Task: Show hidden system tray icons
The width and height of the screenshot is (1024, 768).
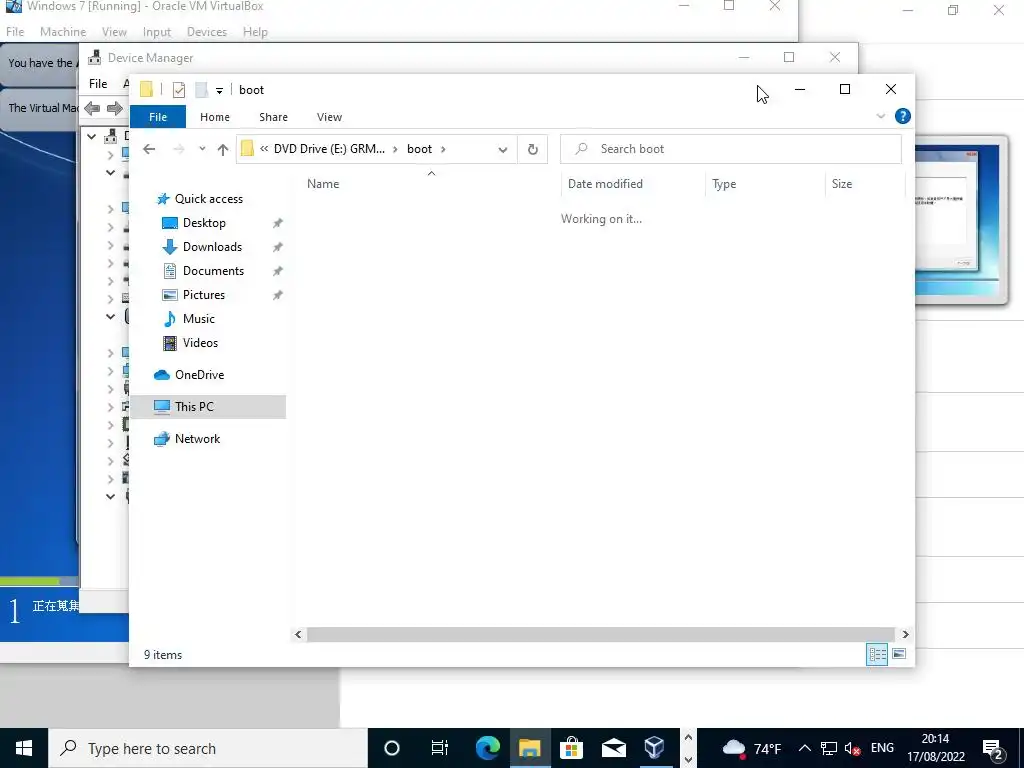Action: click(805, 748)
